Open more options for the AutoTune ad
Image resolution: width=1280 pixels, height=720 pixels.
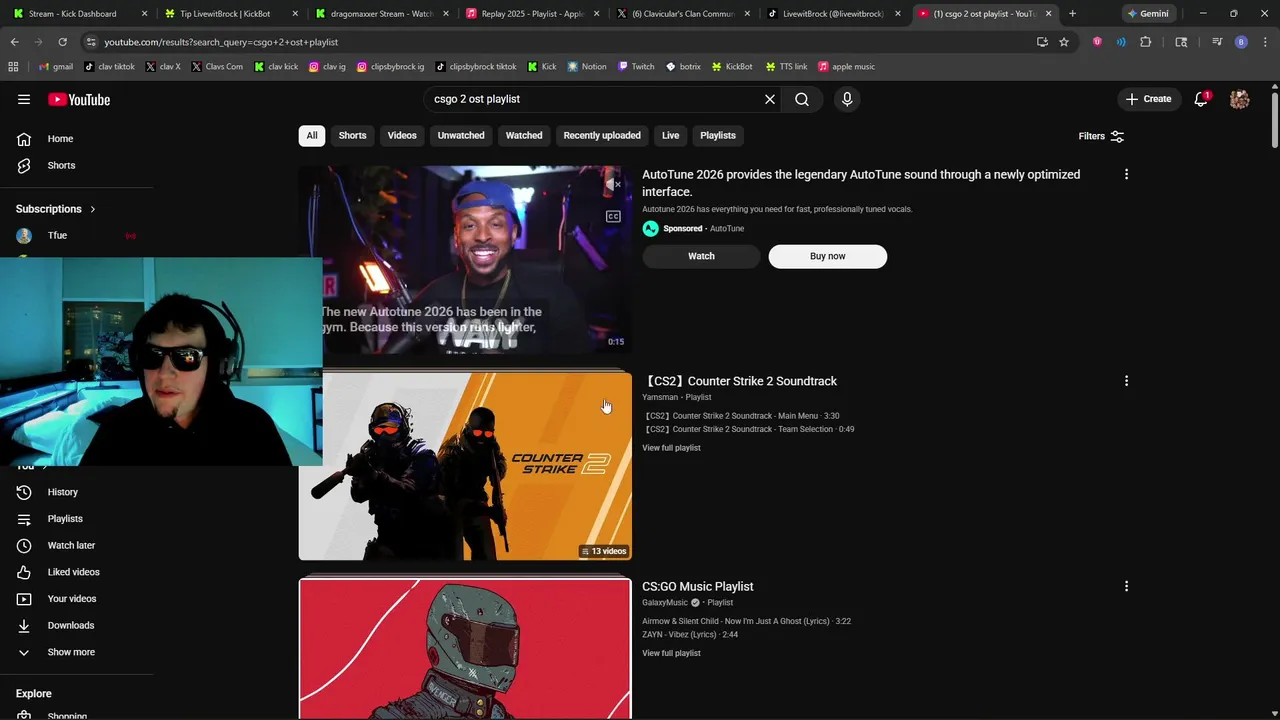[1126, 174]
